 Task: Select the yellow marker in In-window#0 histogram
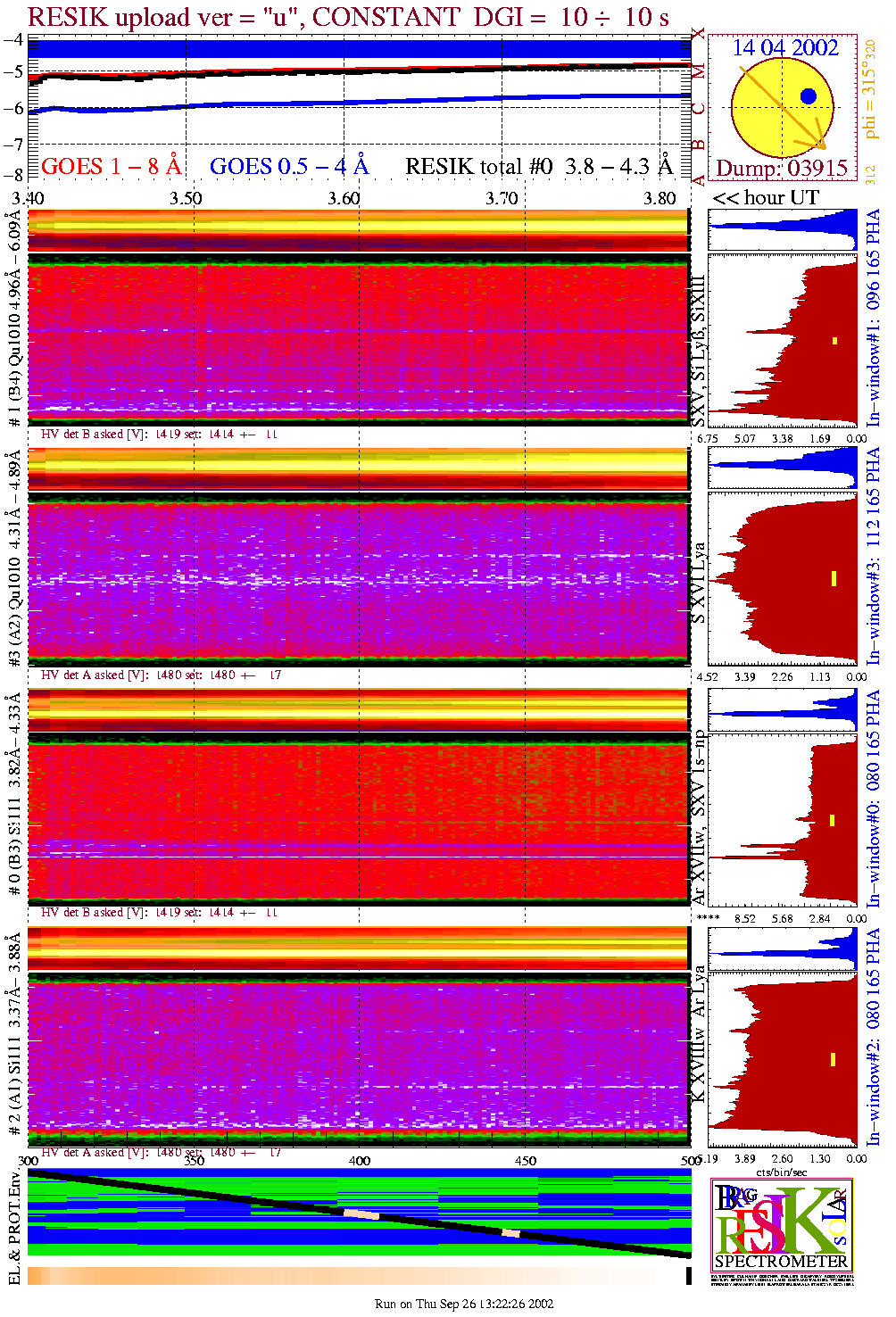coord(832,820)
